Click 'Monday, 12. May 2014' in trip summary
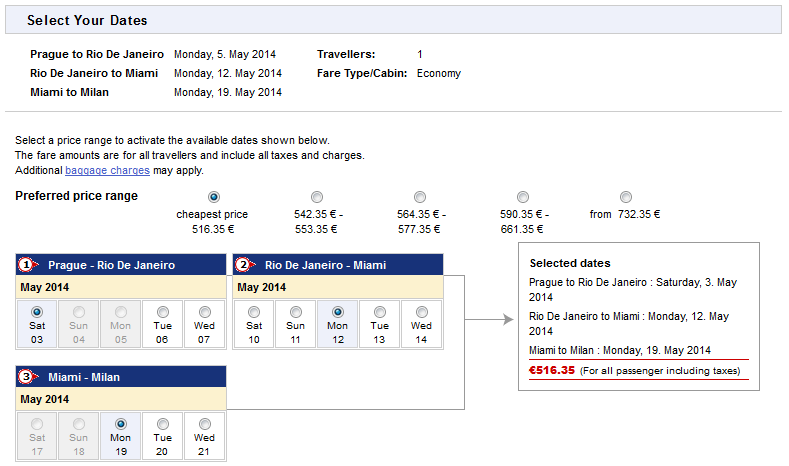The image size is (789, 466). 228,73
